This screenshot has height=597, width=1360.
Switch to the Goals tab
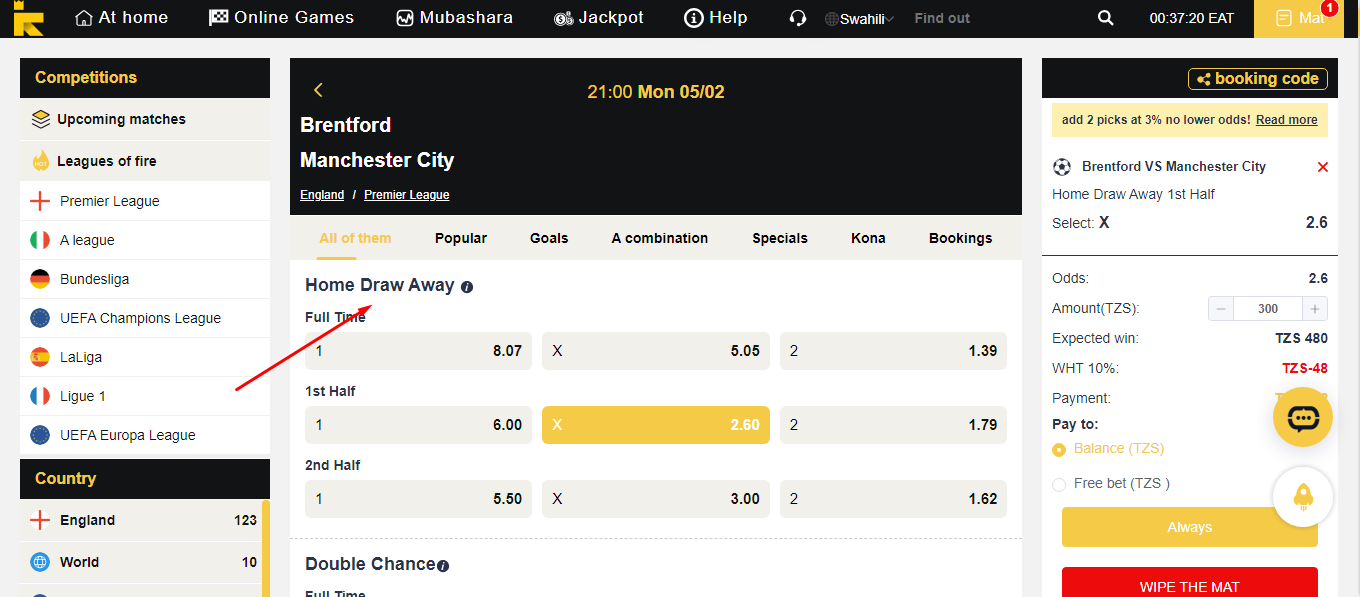tap(549, 238)
